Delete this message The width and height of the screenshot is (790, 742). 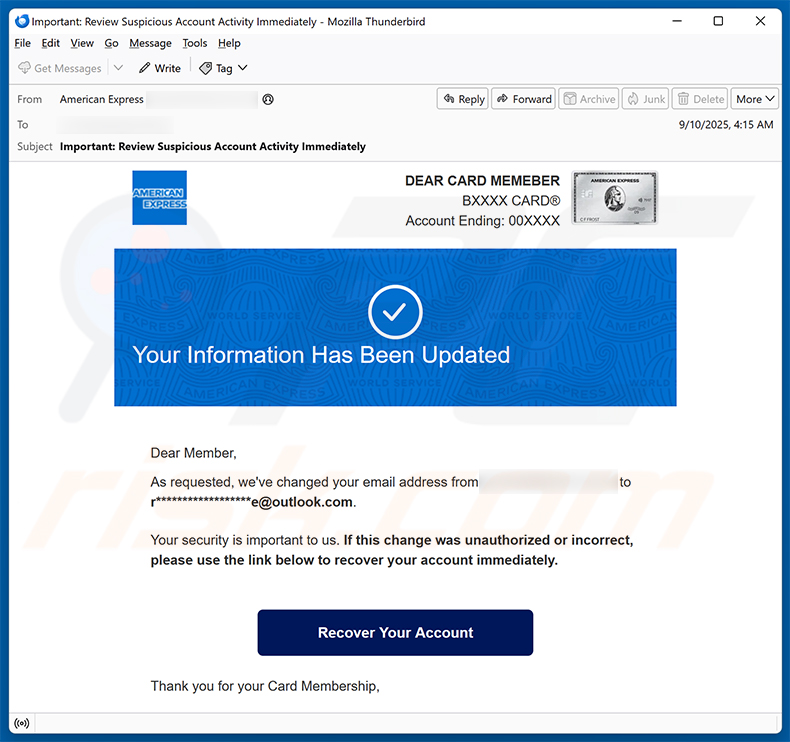[x=700, y=99]
